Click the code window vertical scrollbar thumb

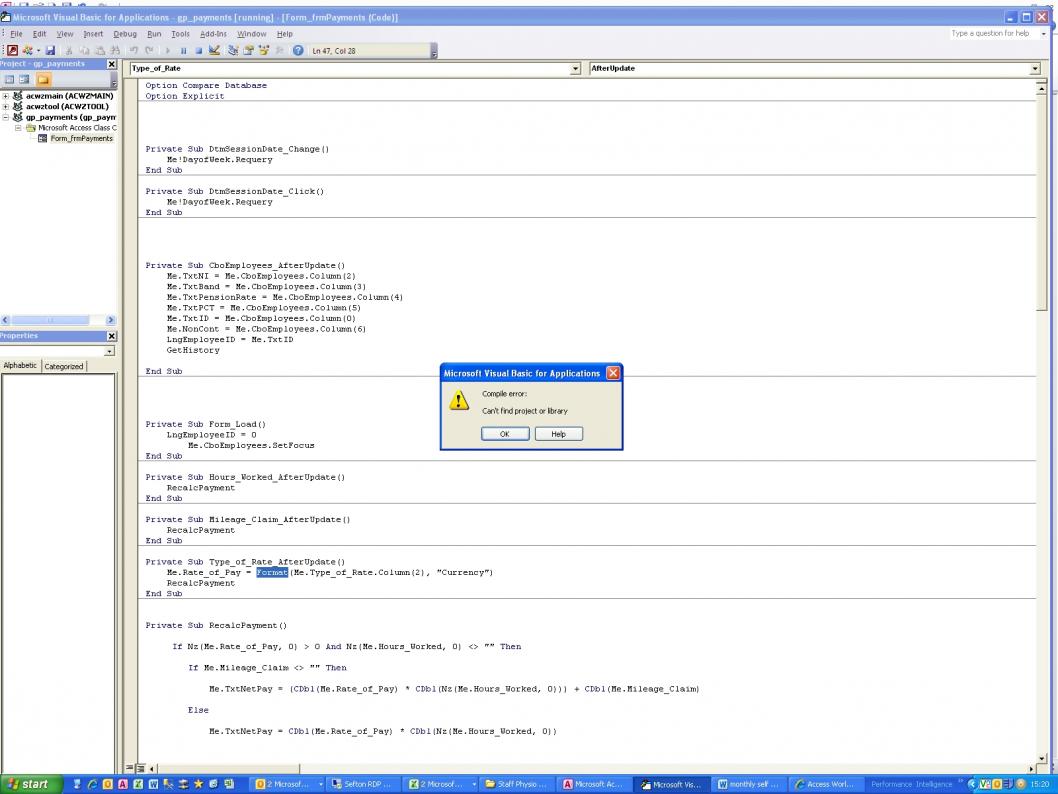(x=1041, y=201)
